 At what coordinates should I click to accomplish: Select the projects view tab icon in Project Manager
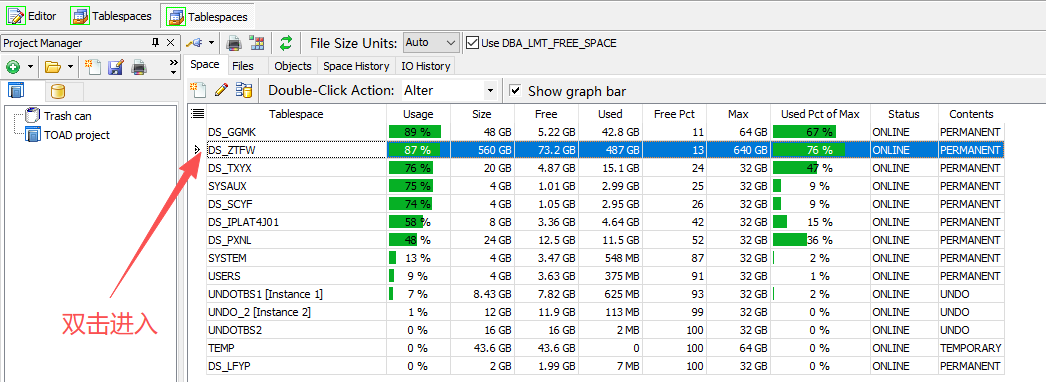[x=15, y=91]
